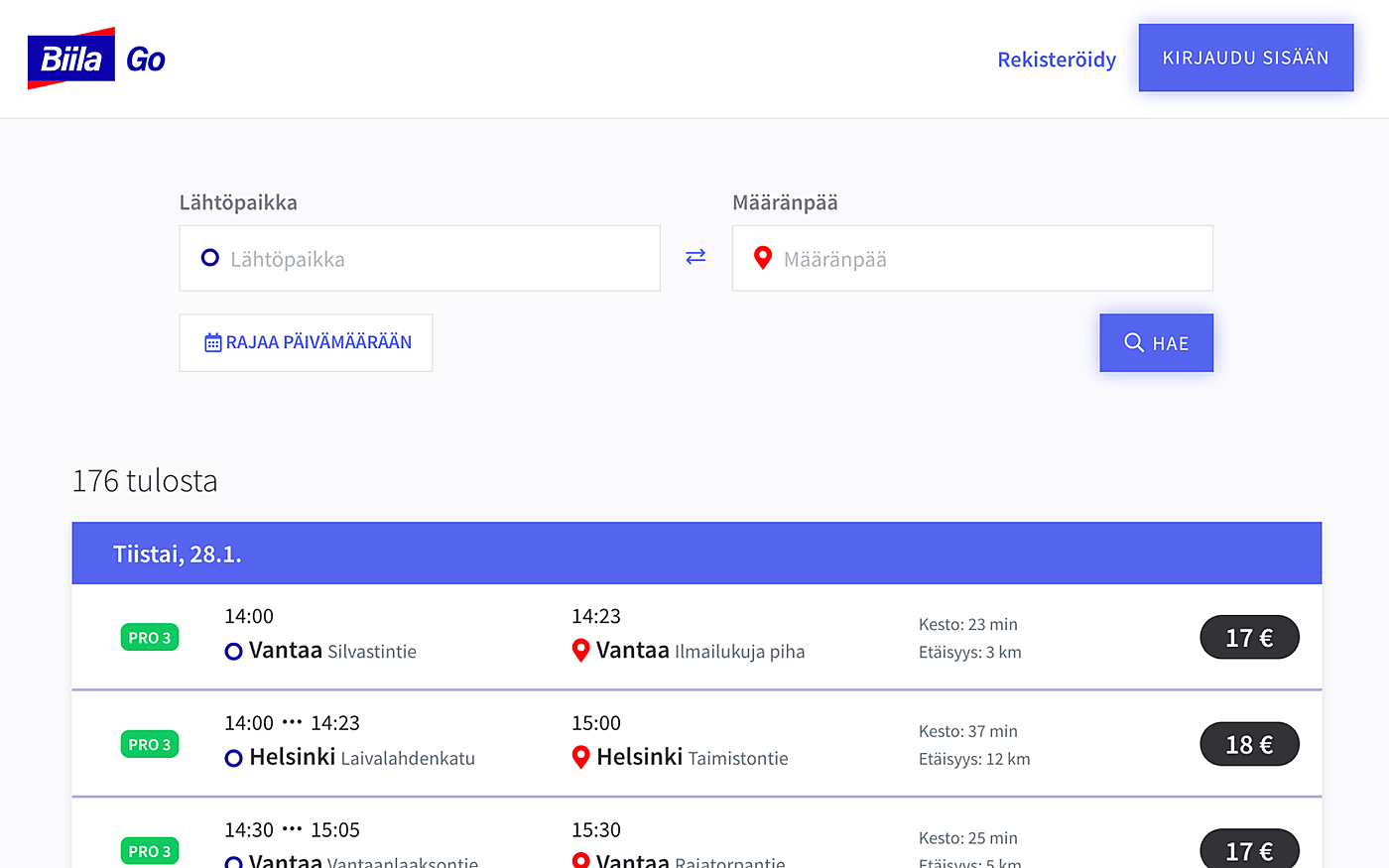Click the Kirjaudu sisään button
Viewport: 1389px width, 868px height.
pyautogui.click(x=1246, y=58)
